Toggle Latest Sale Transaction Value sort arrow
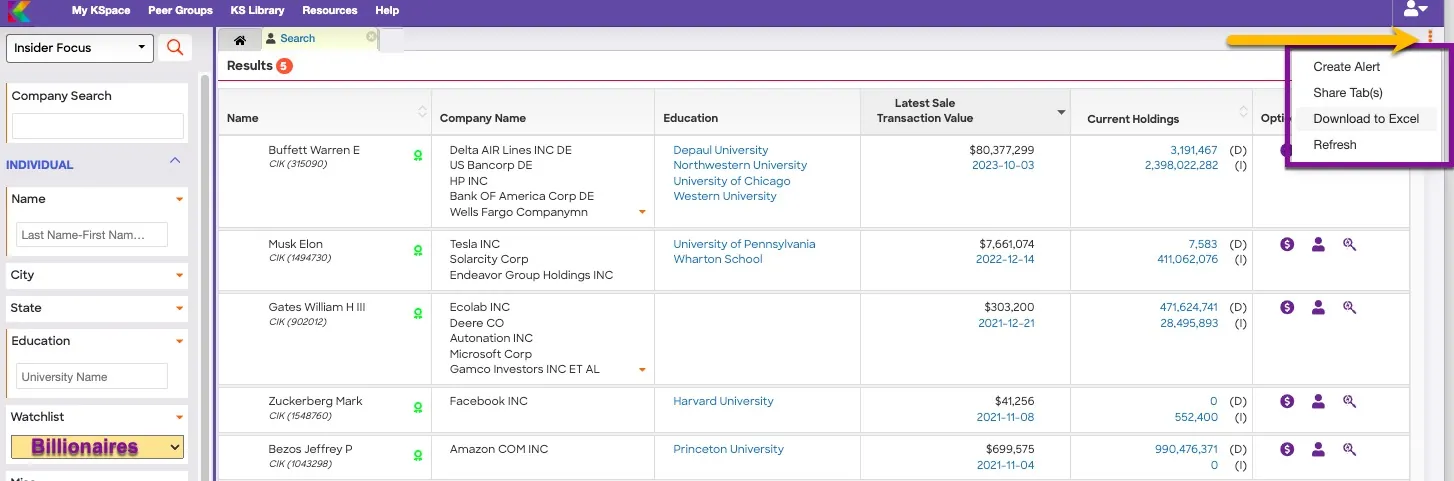Screen dimensions: 1454x481 [1061, 112]
